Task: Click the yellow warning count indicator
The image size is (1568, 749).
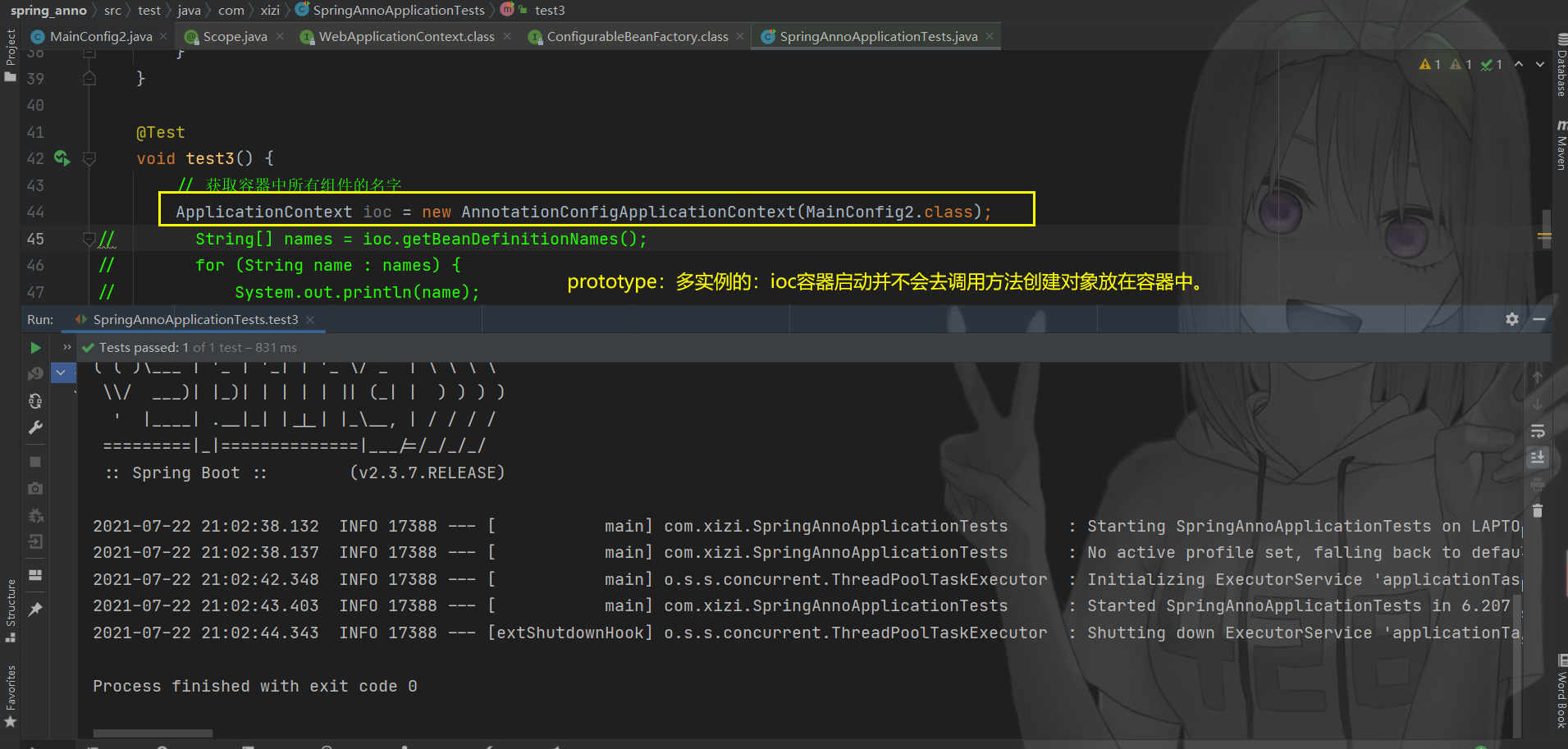Action: pyautogui.click(x=1430, y=64)
